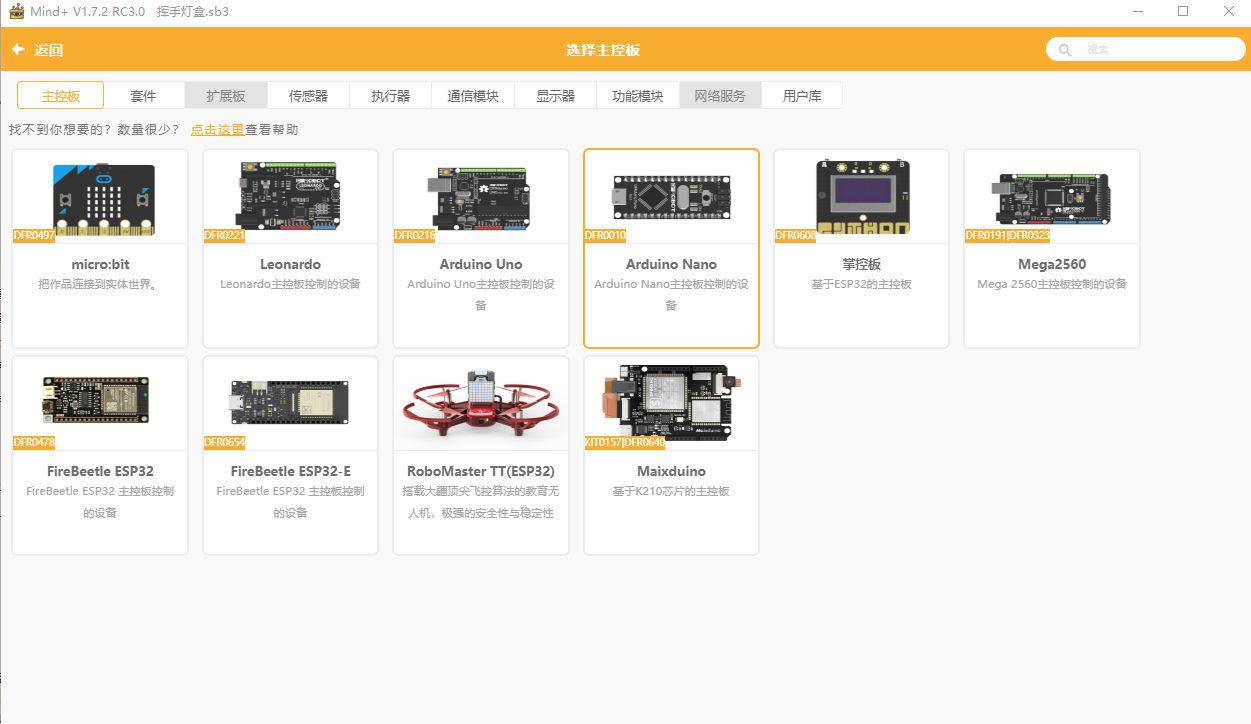Image resolution: width=1251 pixels, height=724 pixels.
Task: Click the Mega 2560主控板控制的设备 description
Action: tap(1052, 284)
